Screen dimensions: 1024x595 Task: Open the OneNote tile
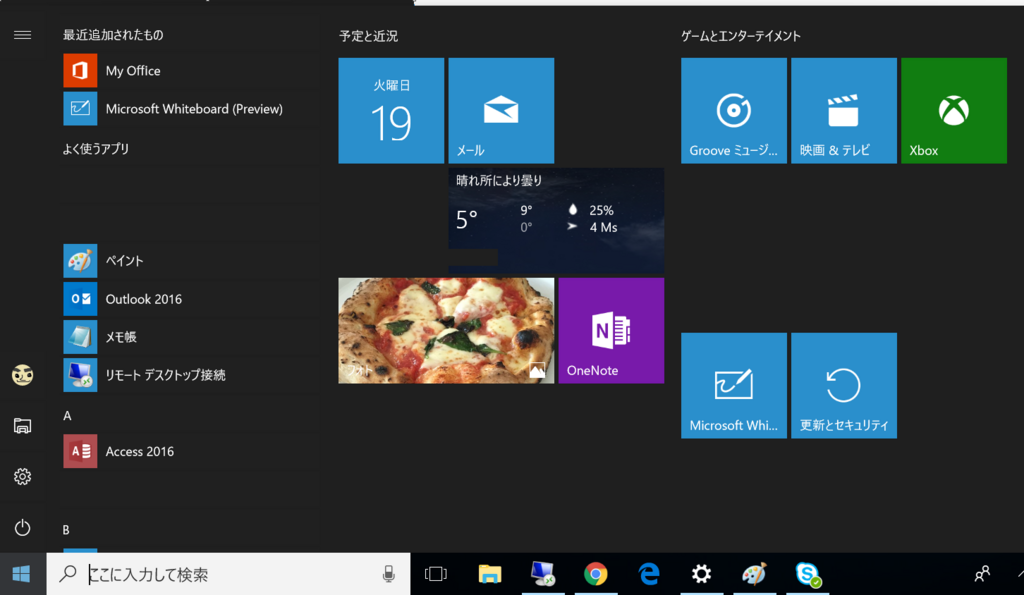point(611,330)
